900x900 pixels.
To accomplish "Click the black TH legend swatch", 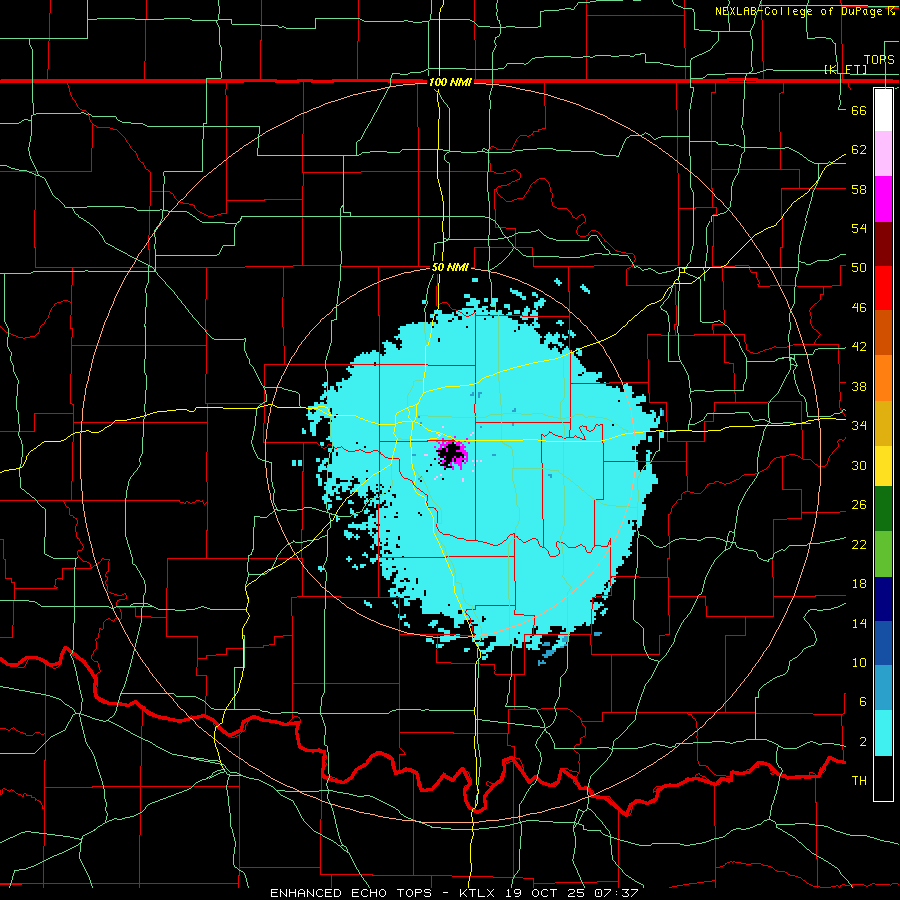I will (883, 778).
